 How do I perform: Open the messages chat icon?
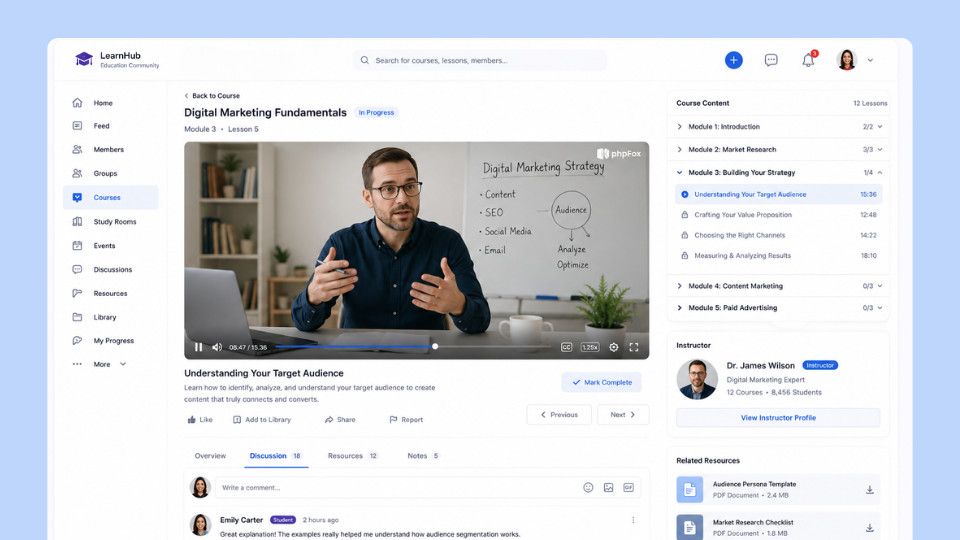[x=771, y=60]
